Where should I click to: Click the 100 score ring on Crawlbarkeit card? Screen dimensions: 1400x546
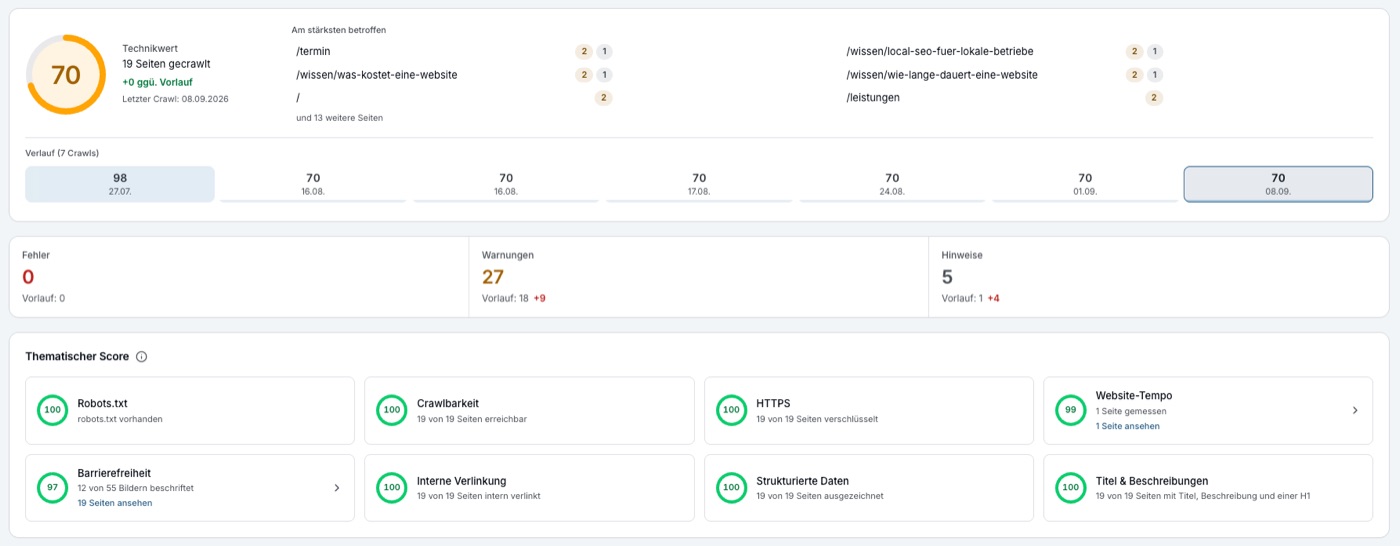point(392,410)
